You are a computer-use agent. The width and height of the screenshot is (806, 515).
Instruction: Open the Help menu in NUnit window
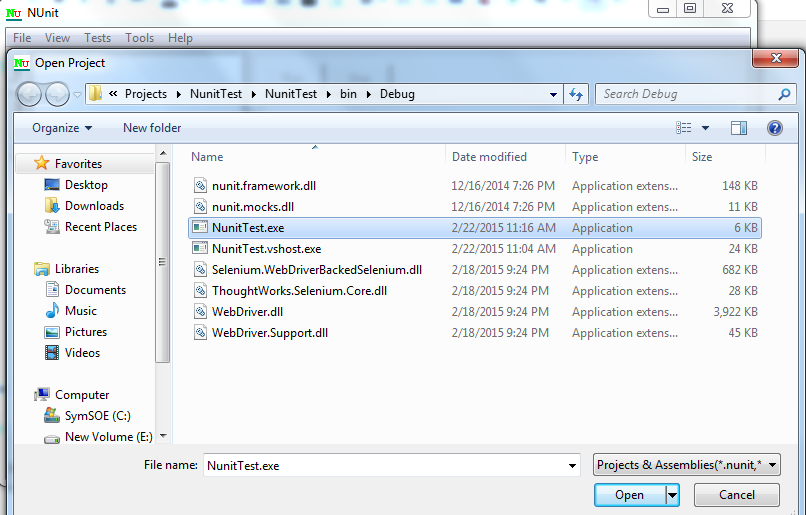(x=180, y=38)
